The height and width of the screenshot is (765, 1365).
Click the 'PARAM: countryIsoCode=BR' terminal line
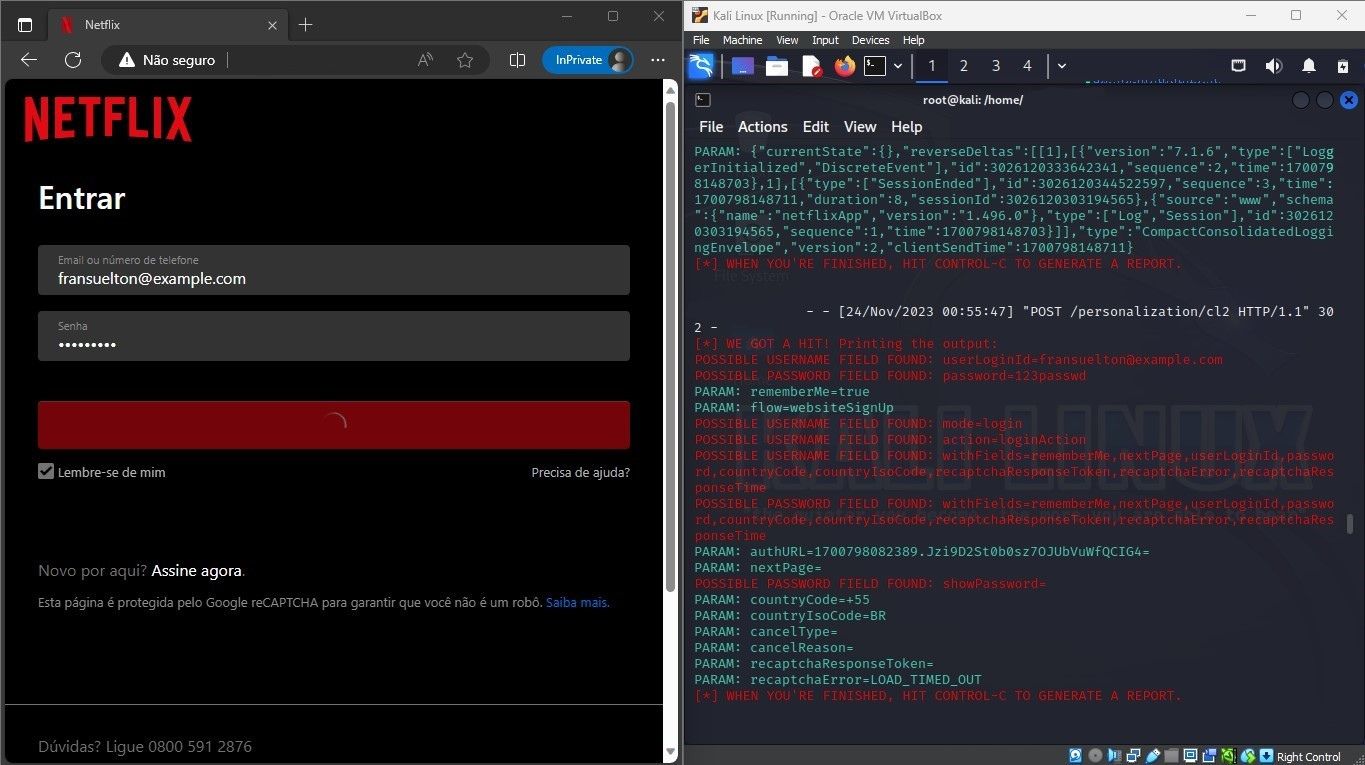790,616
